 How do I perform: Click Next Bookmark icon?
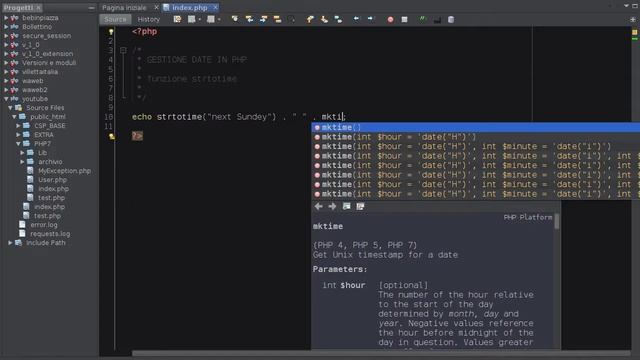[x=324, y=19]
